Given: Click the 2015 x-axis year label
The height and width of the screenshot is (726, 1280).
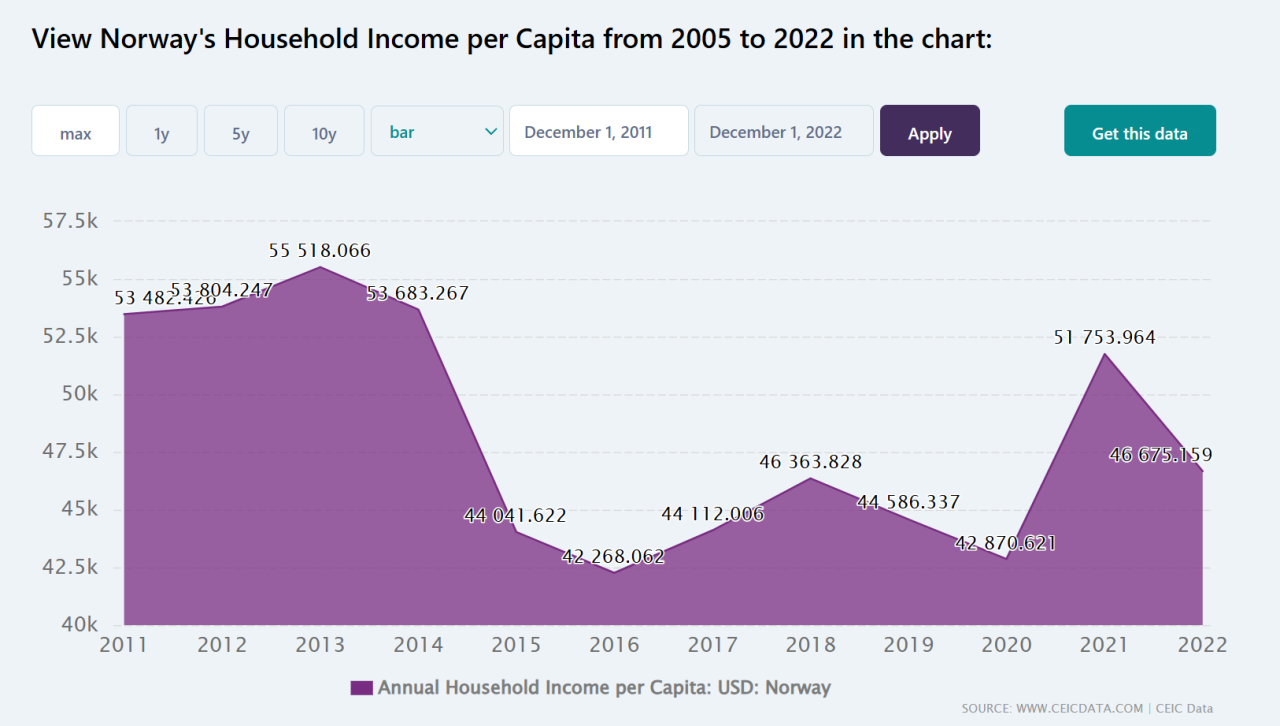Looking at the screenshot, I should 516,645.
